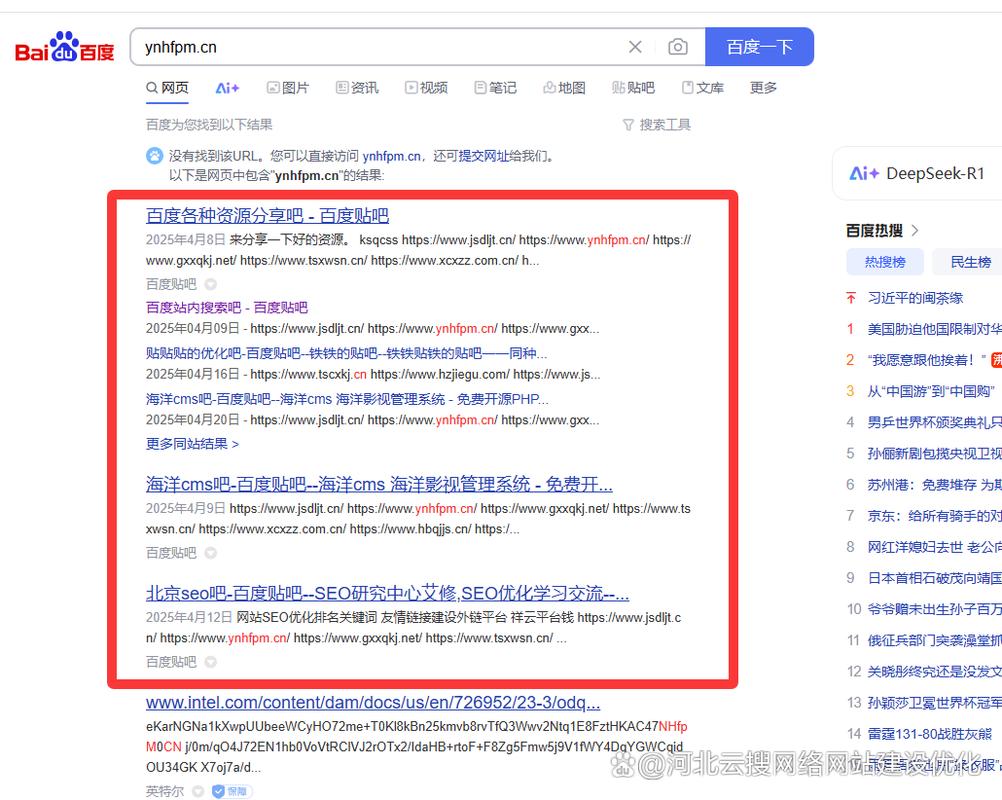Open hot search 俄征兵部门突袭澡堂
1002x800 pixels.
[934, 640]
